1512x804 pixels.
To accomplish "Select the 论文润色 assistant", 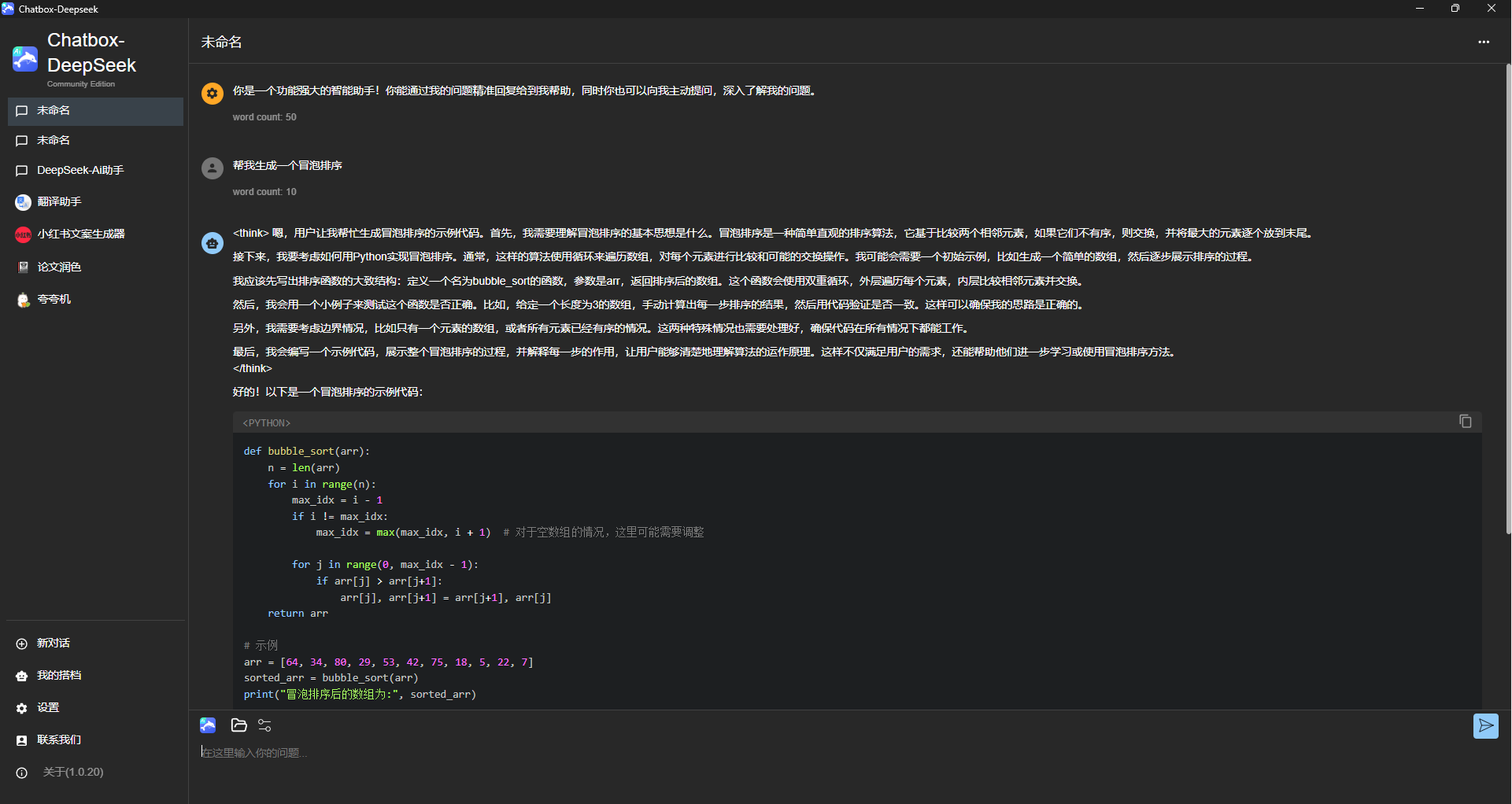I will 95,267.
